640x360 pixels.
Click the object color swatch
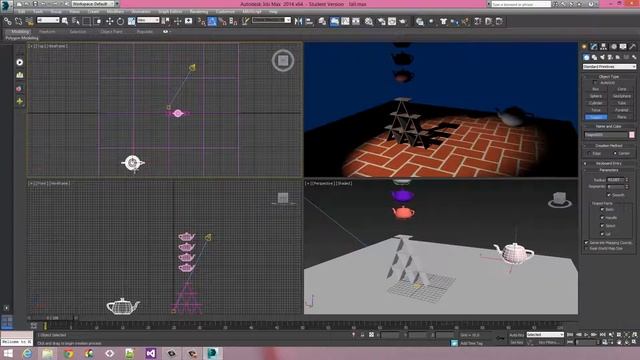632,135
